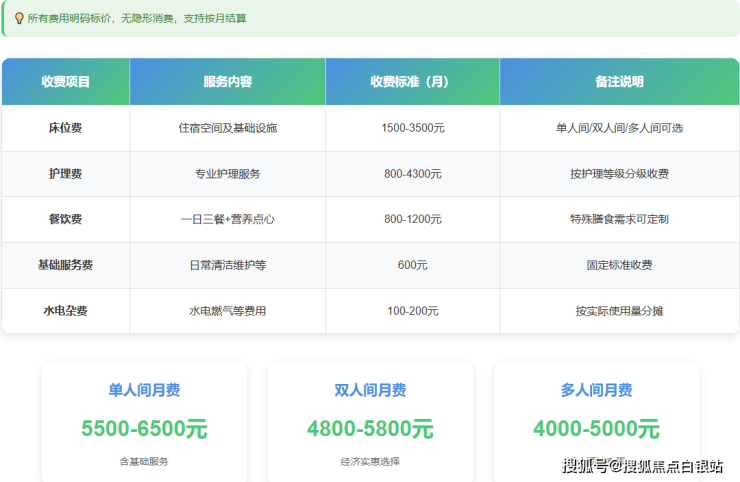Click the 1500-3500元 price cell
Image resolution: width=740 pixels, height=482 pixels.
click(x=412, y=128)
